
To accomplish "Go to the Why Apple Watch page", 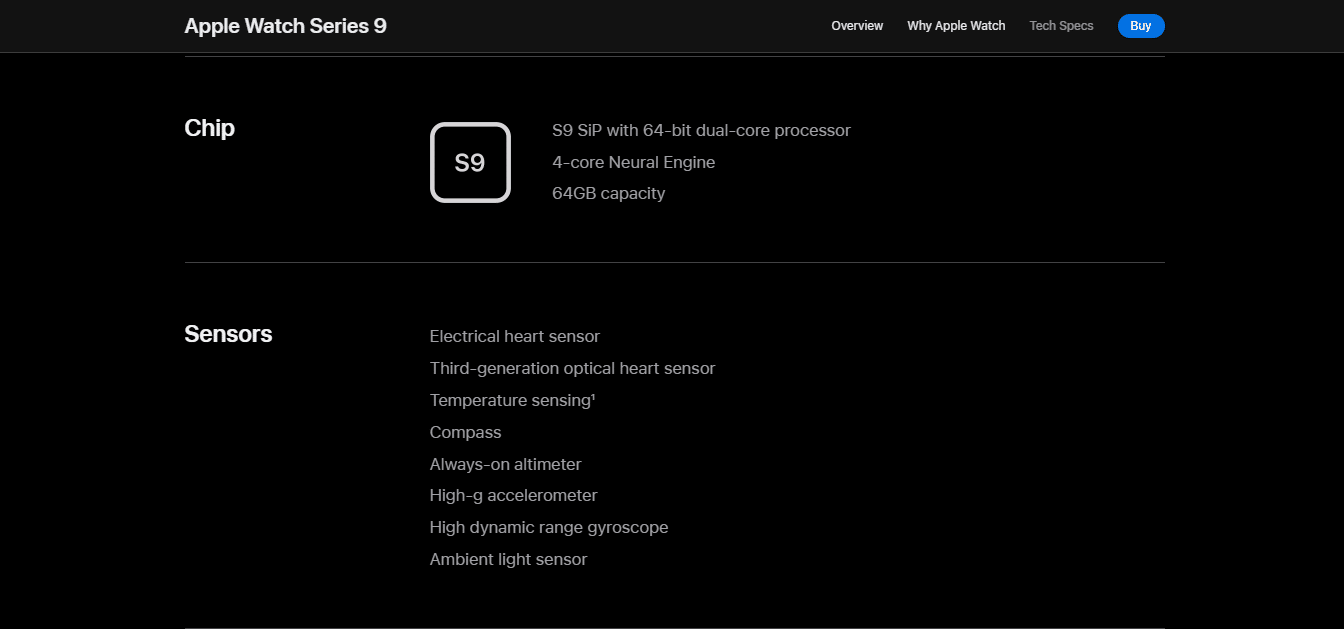I will coord(956,26).
